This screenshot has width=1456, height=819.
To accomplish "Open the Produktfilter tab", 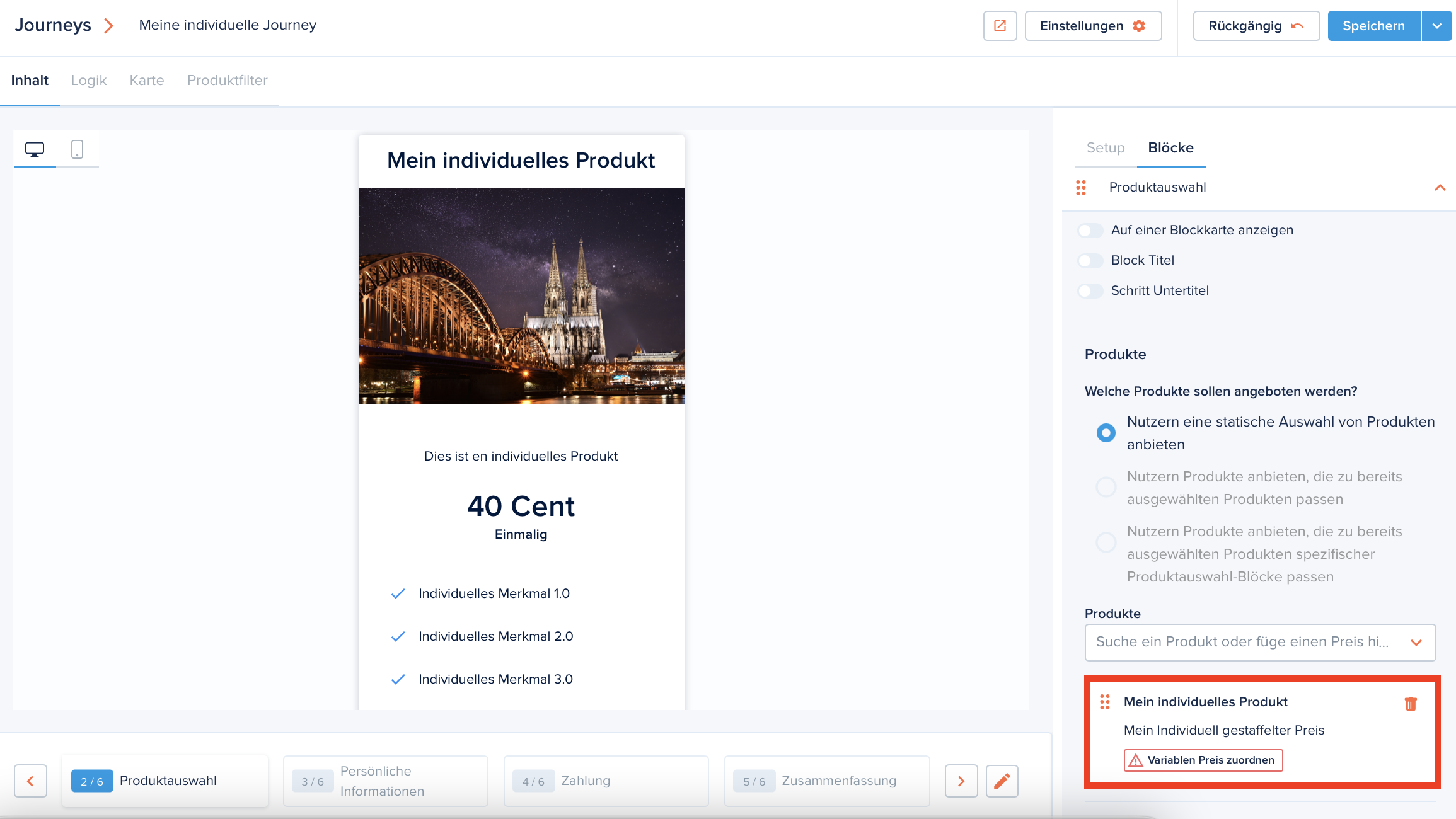I will pos(228,81).
